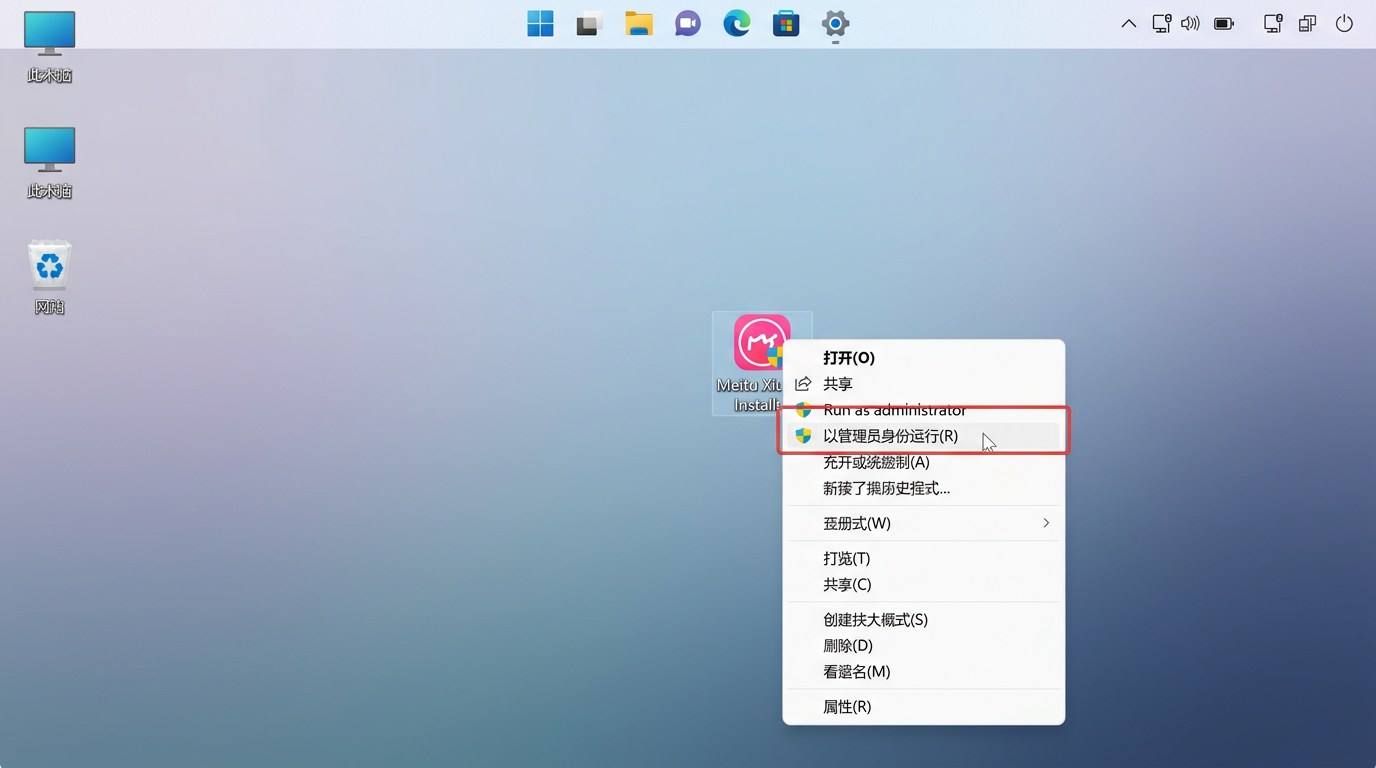Open the Microsoft Store taskbar icon
The height and width of the screenshot is (768, 1376).
pos(786,24)
